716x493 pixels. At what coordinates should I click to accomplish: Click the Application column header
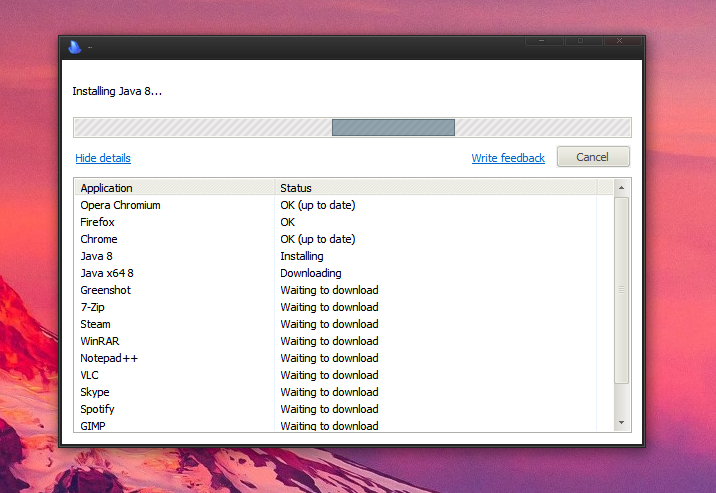[x=174, y=188]
